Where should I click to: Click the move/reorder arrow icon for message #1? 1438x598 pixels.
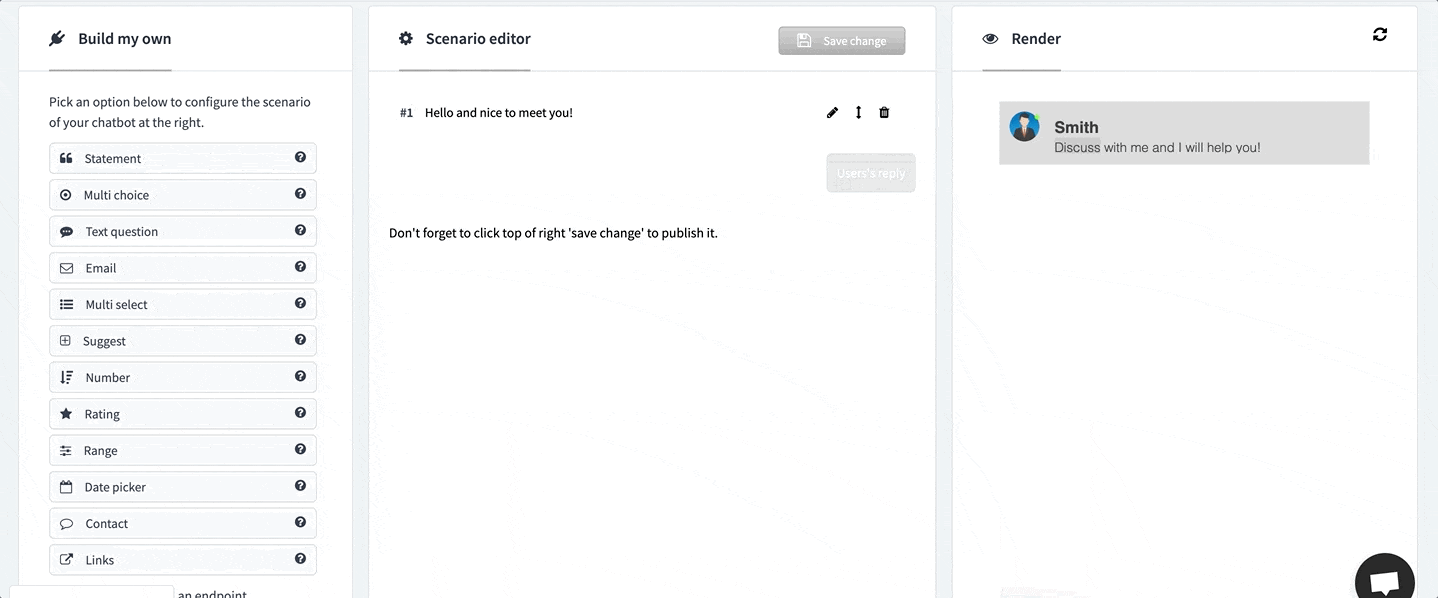pos(858,113)
